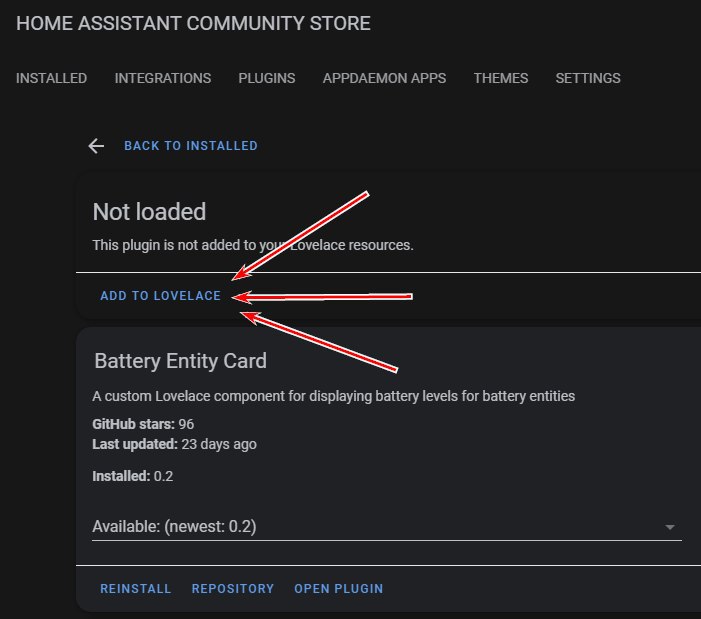Click the version dropdown arrow
The width and height of the screenshot is (701, 619).
coord(670,527)
